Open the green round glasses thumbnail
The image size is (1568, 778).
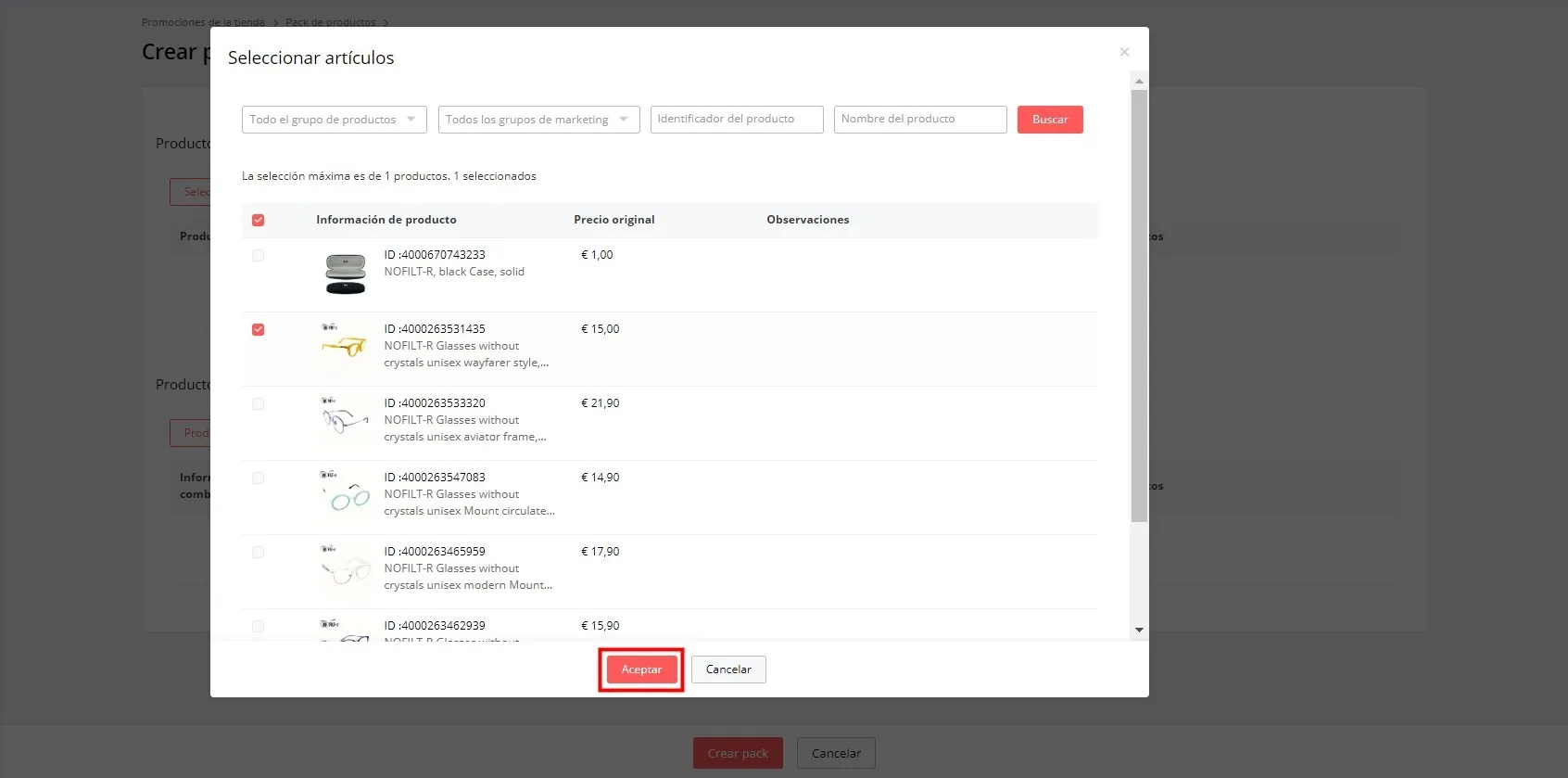pos(346,497)
